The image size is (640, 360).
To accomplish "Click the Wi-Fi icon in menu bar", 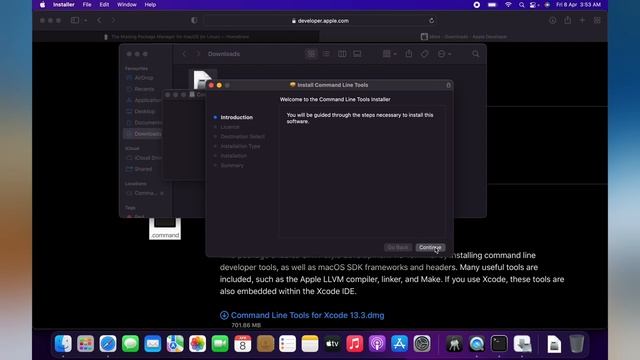I will pos(508,5).
